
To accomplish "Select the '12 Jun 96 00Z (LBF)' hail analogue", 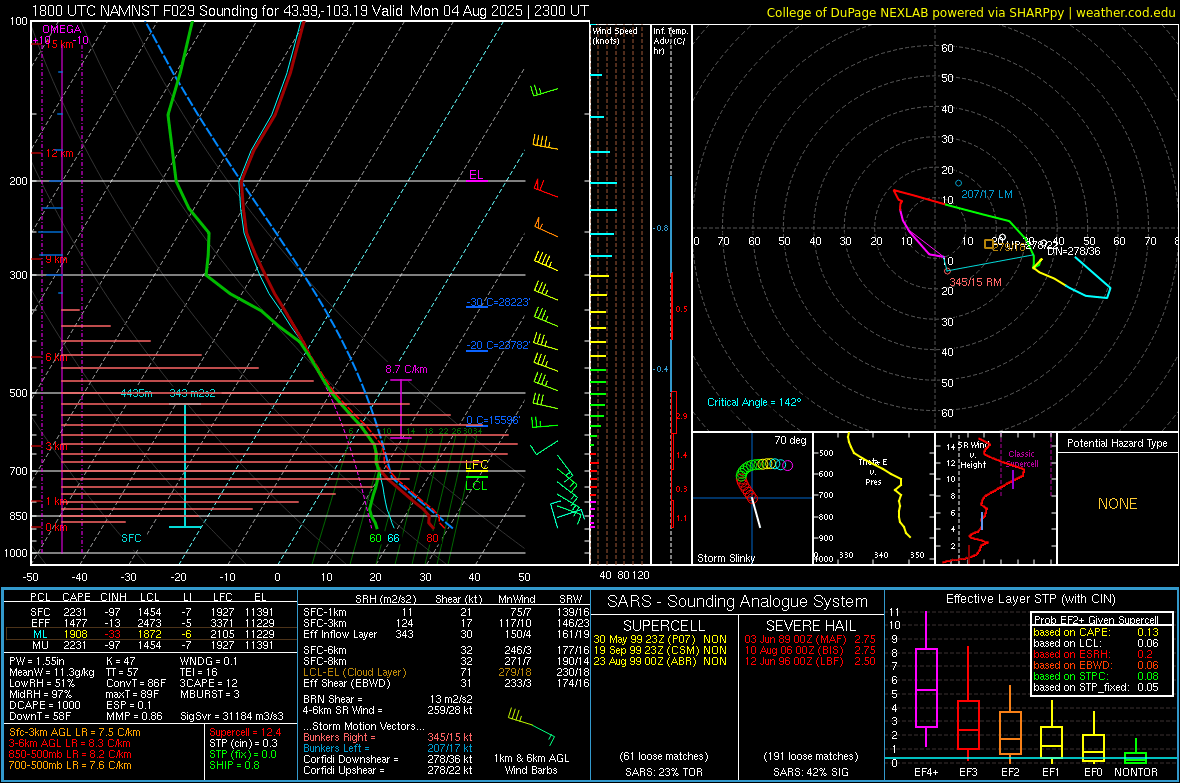I will click(810, 661).
